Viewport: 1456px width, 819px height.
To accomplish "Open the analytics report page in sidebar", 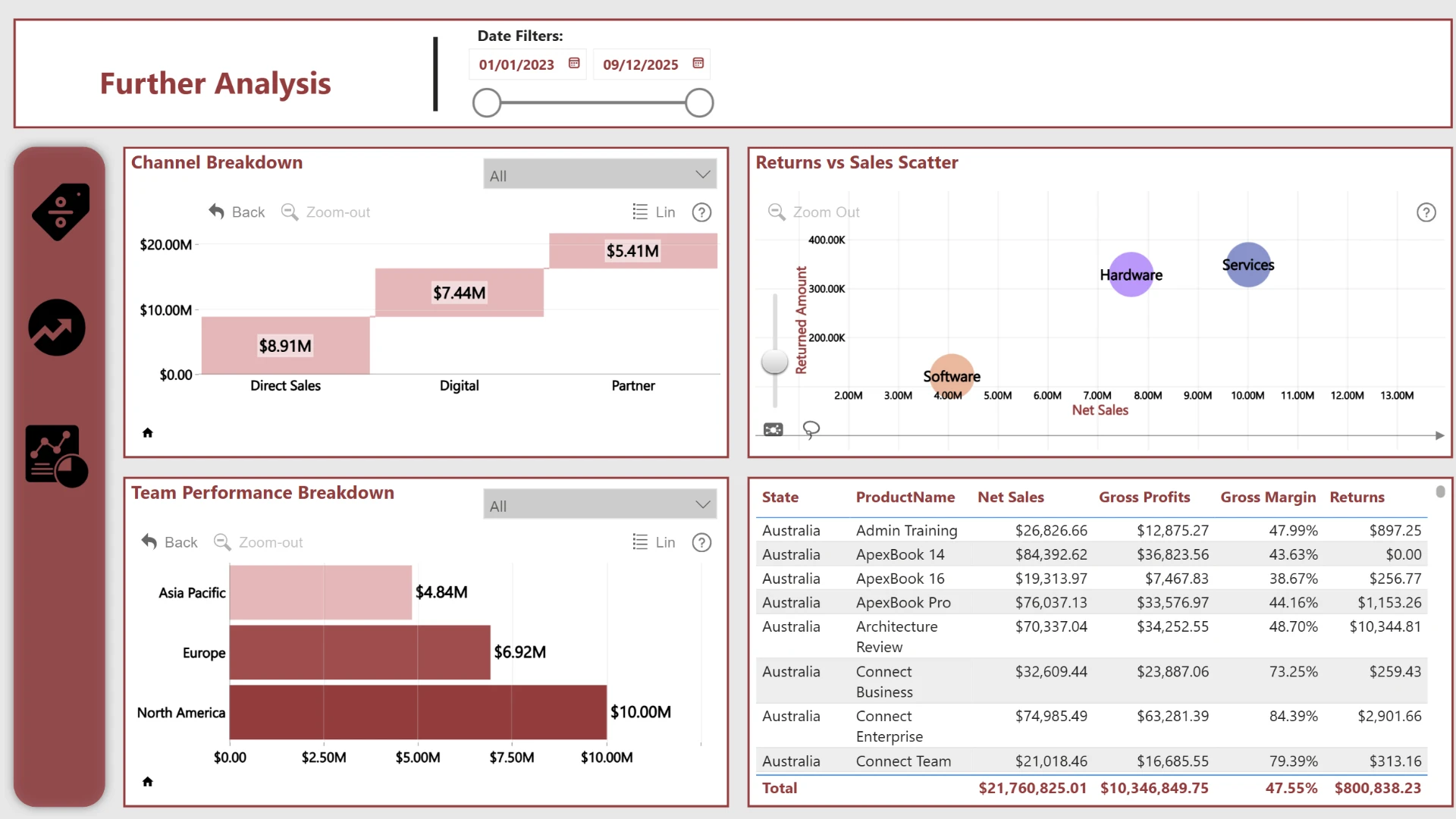I will coord(57,456).
